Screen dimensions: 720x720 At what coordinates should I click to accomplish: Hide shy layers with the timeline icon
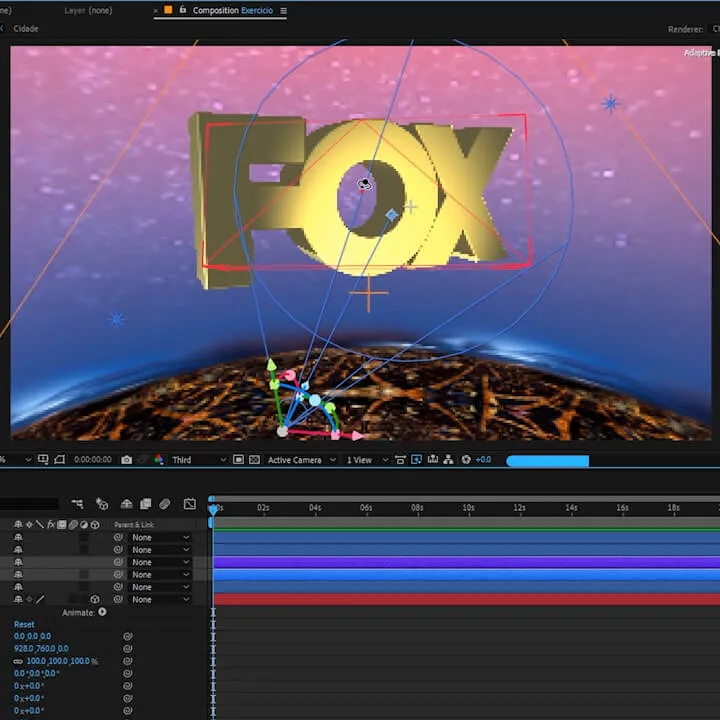126,504
